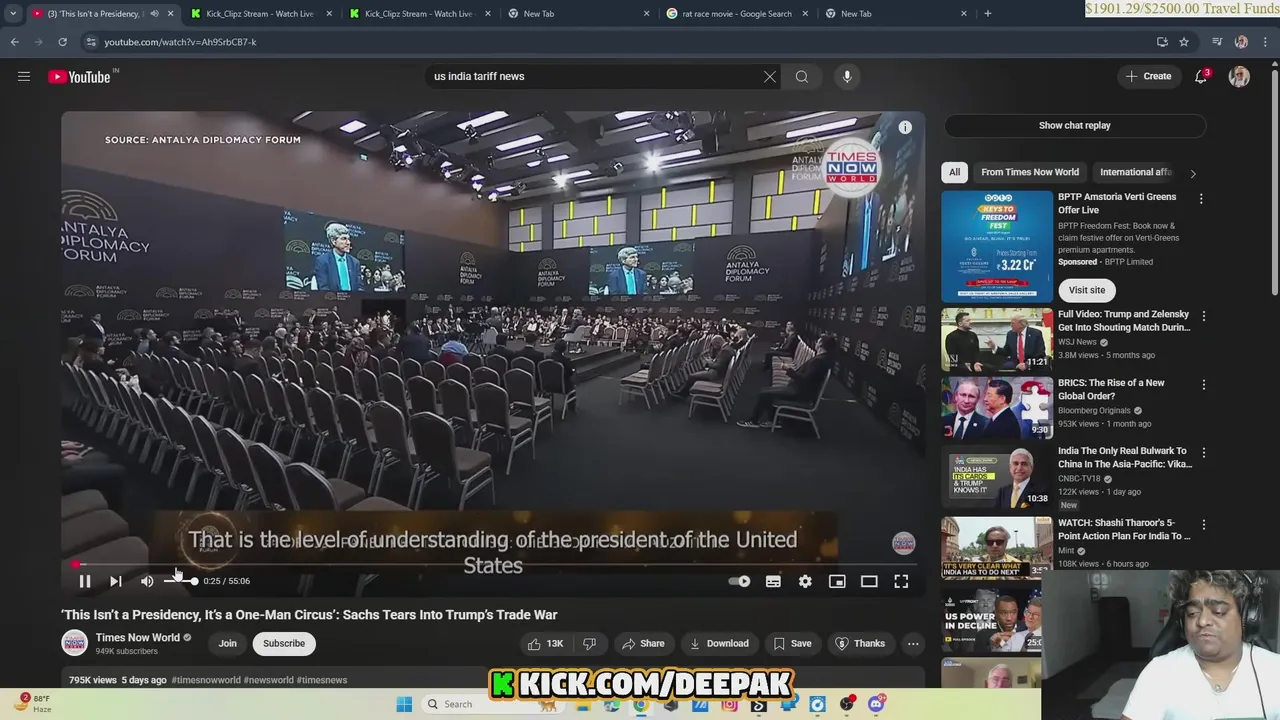Viewport: 1280px width, 720px height.
Task: Open more actions three-dot menu below video
Action: pos(913,643)
